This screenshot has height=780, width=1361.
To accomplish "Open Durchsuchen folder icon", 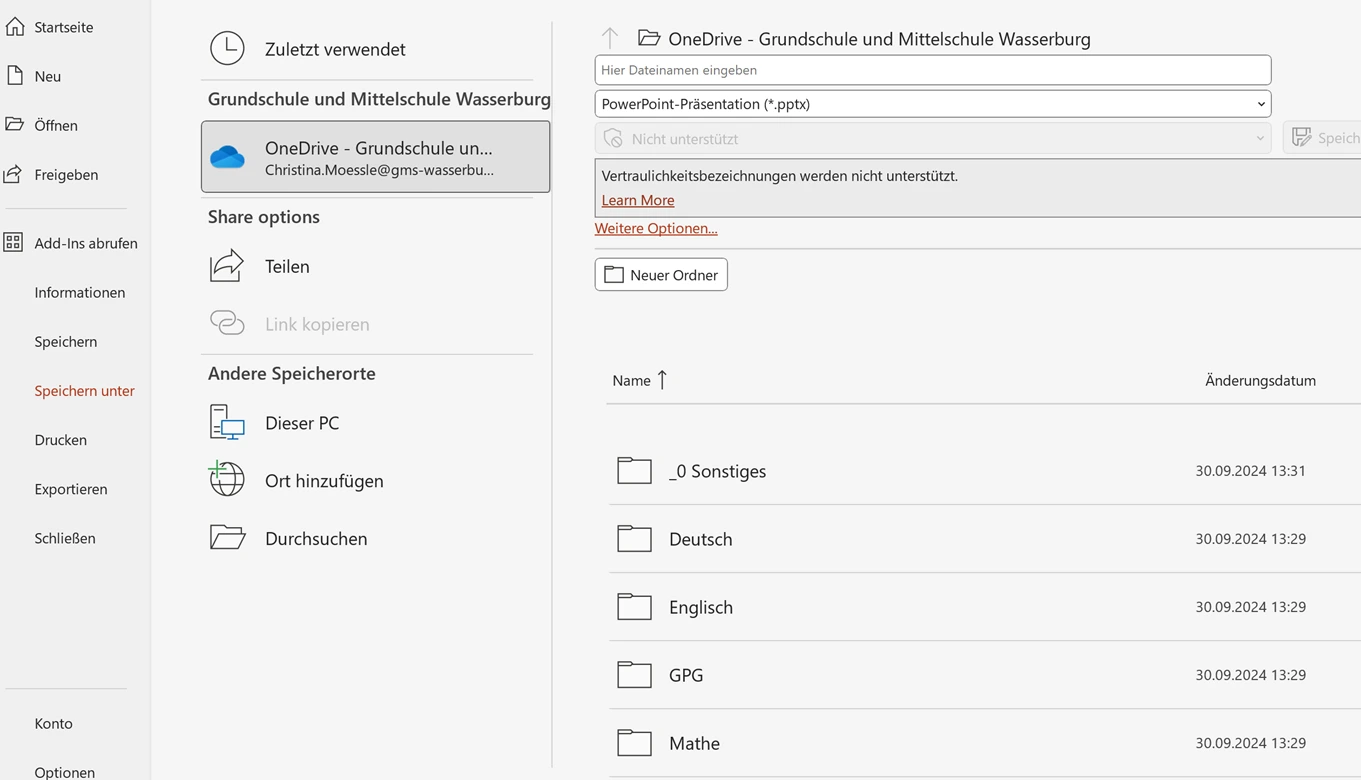I will 227,538.
